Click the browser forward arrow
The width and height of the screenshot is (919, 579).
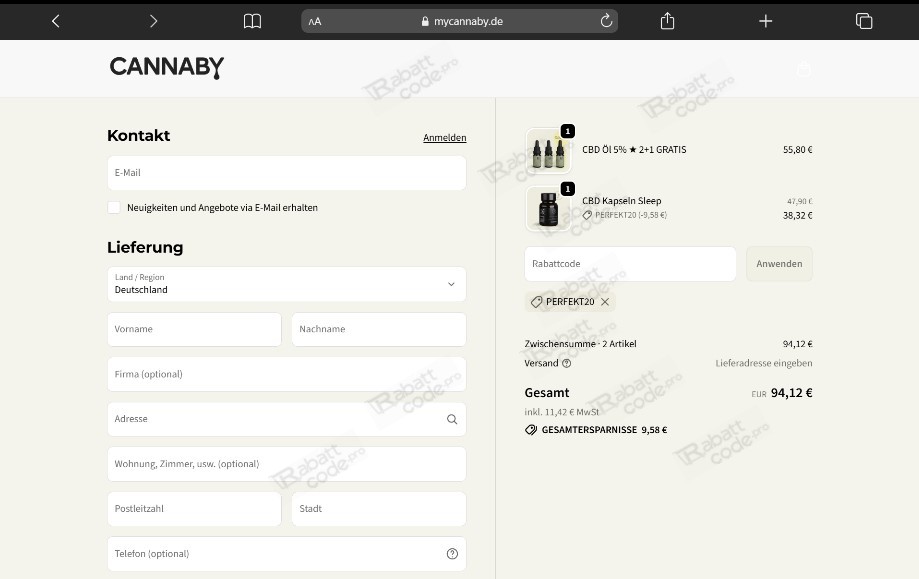pos(153,21)
